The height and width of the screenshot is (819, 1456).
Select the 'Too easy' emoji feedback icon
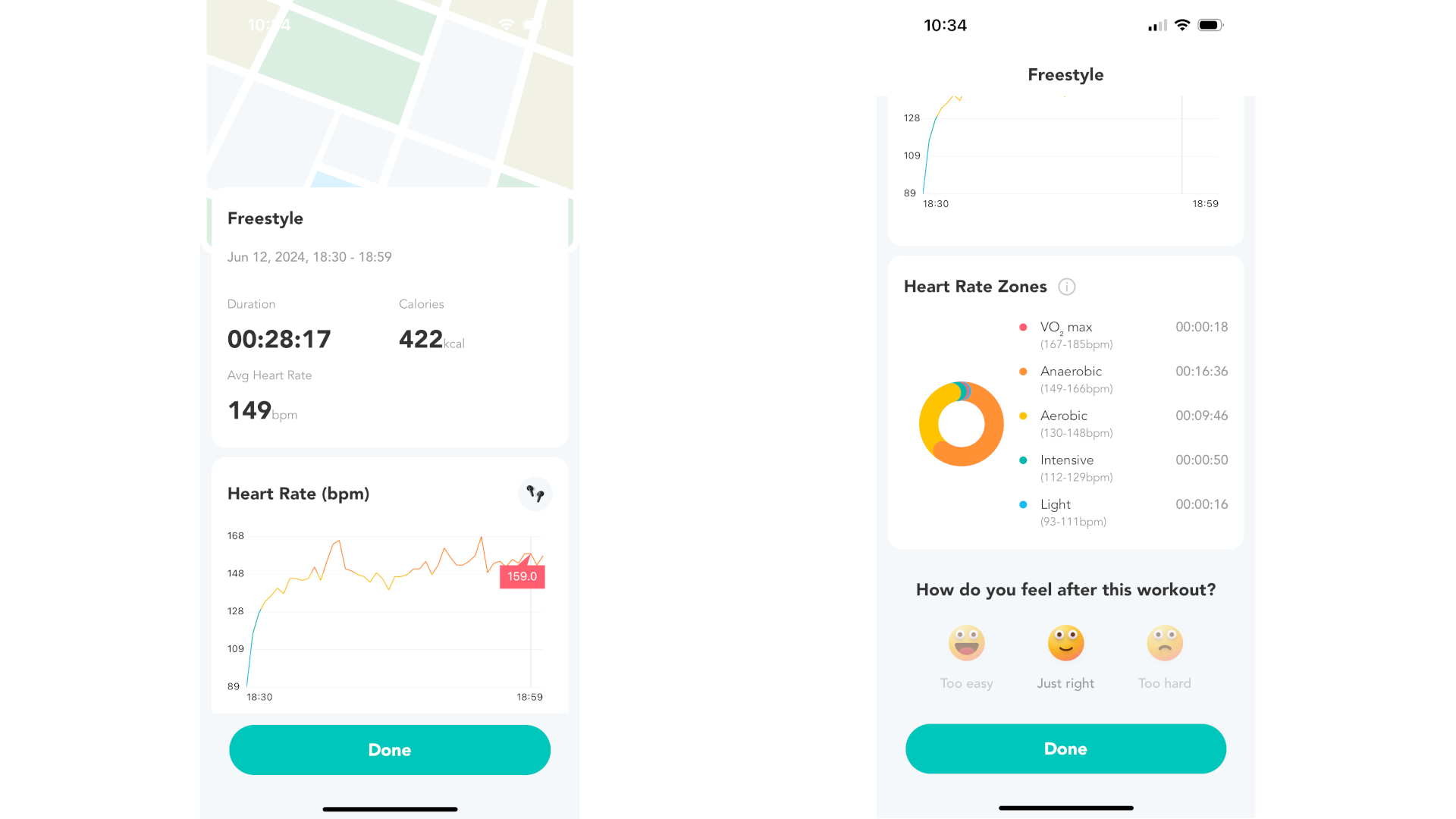[x=966, y=642]
